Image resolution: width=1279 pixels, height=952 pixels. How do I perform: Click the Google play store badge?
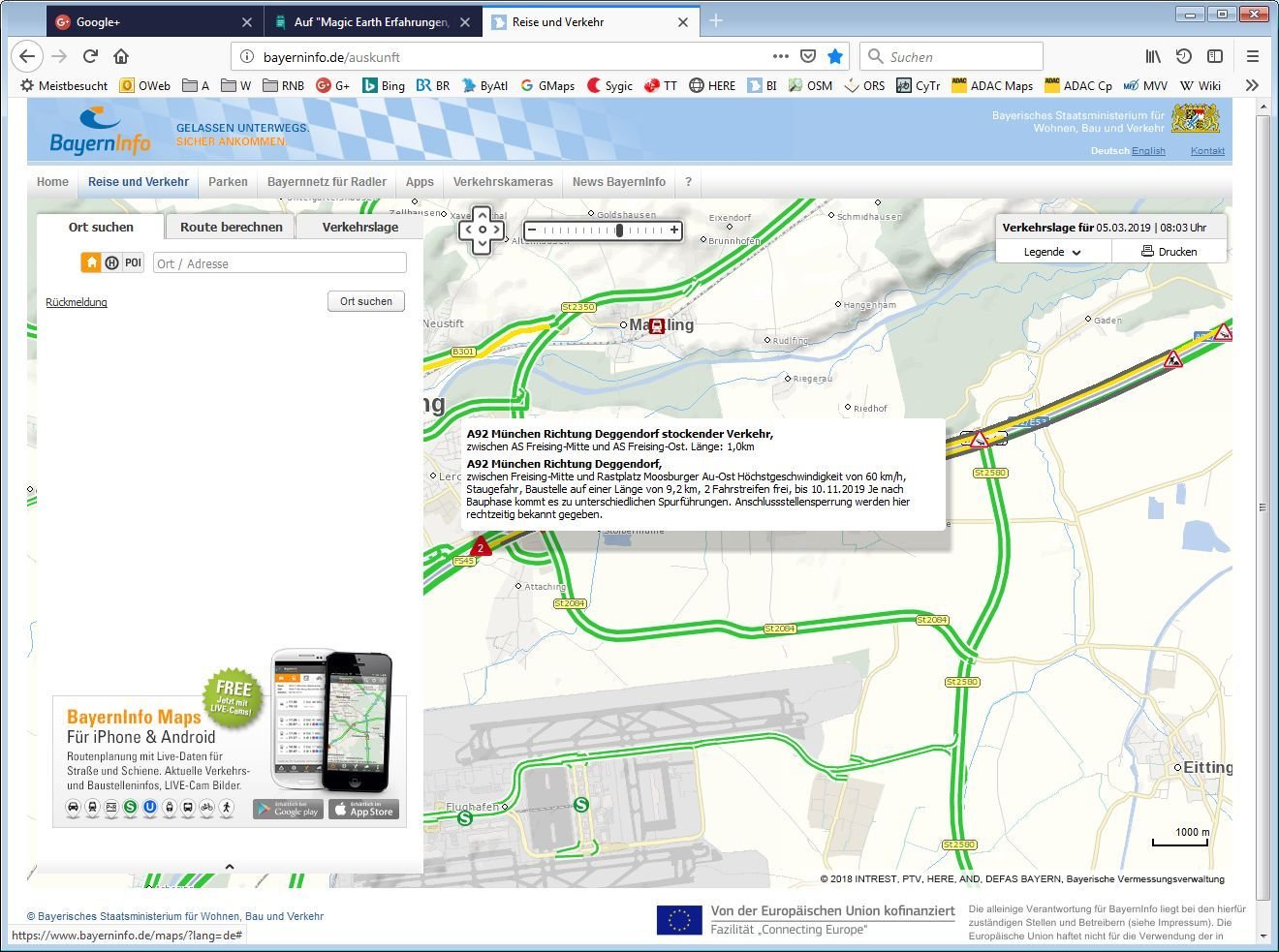click(288, 809)
